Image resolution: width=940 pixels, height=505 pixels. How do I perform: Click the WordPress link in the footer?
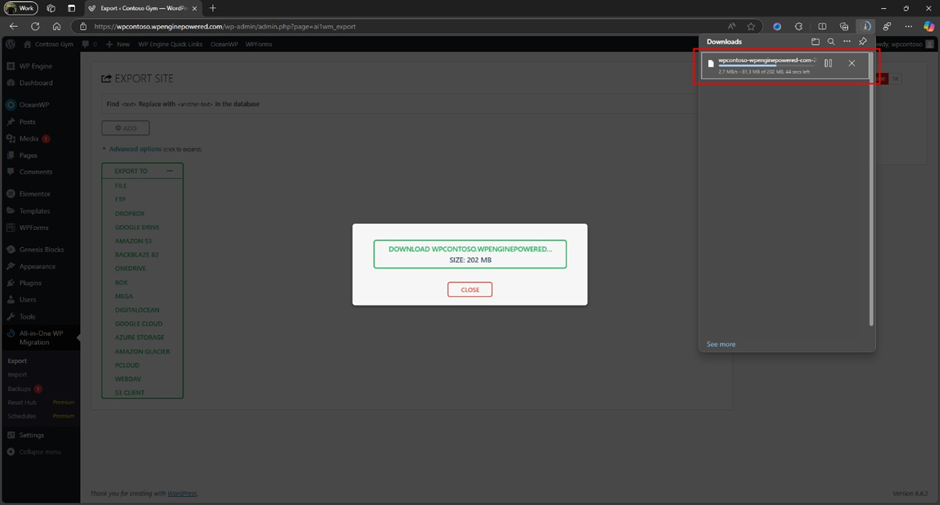(x=182, y=494)
